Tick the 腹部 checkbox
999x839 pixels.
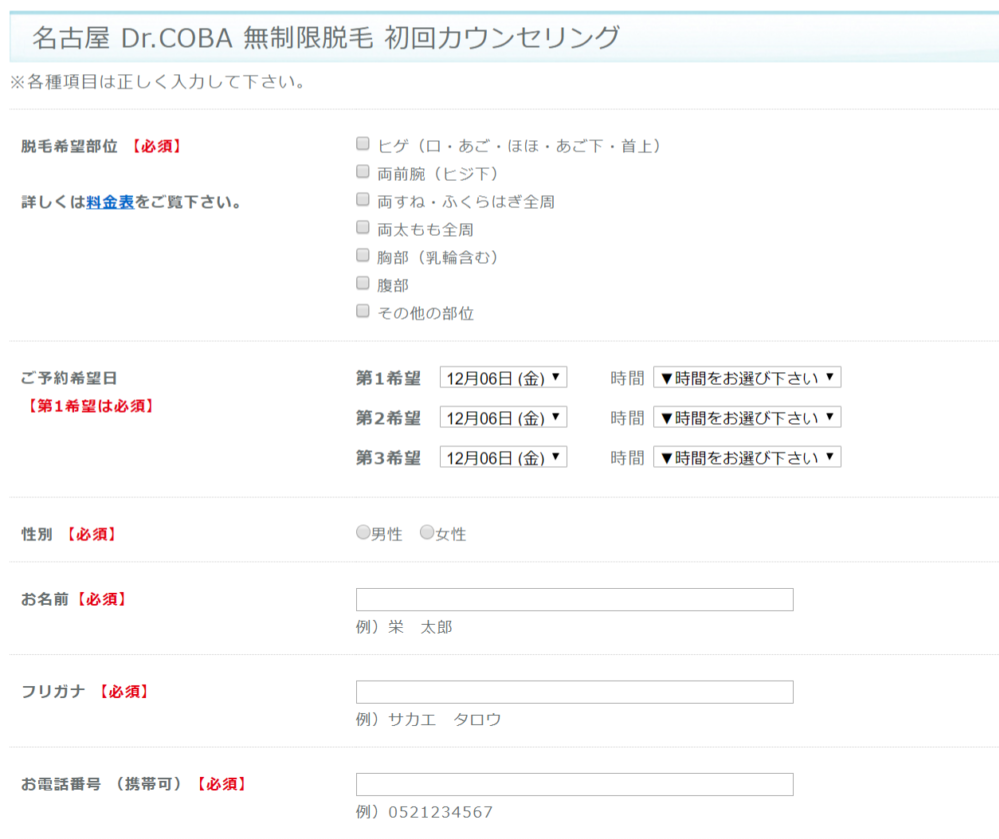point(363,283)
